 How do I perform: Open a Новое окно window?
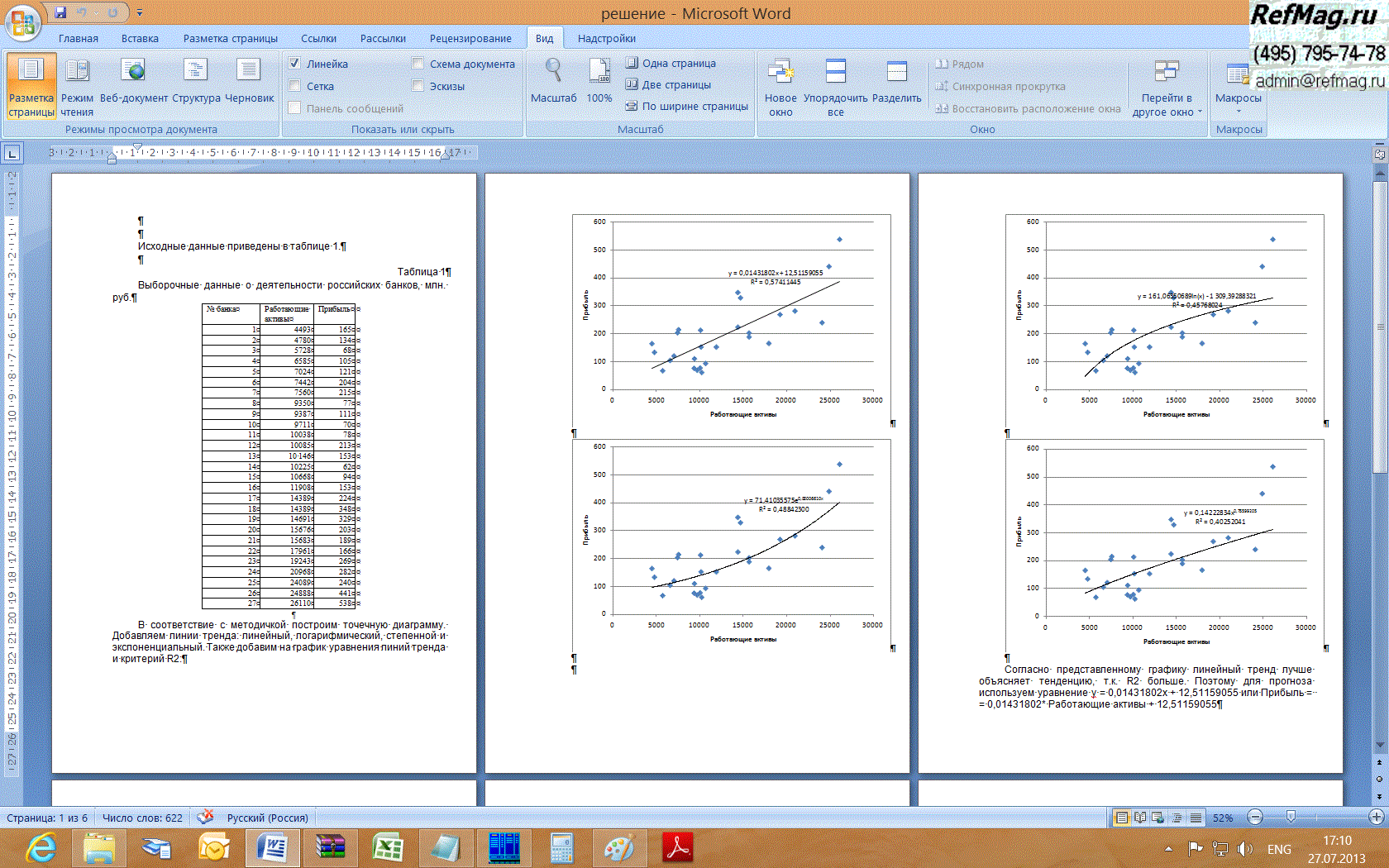pos(780,73)
